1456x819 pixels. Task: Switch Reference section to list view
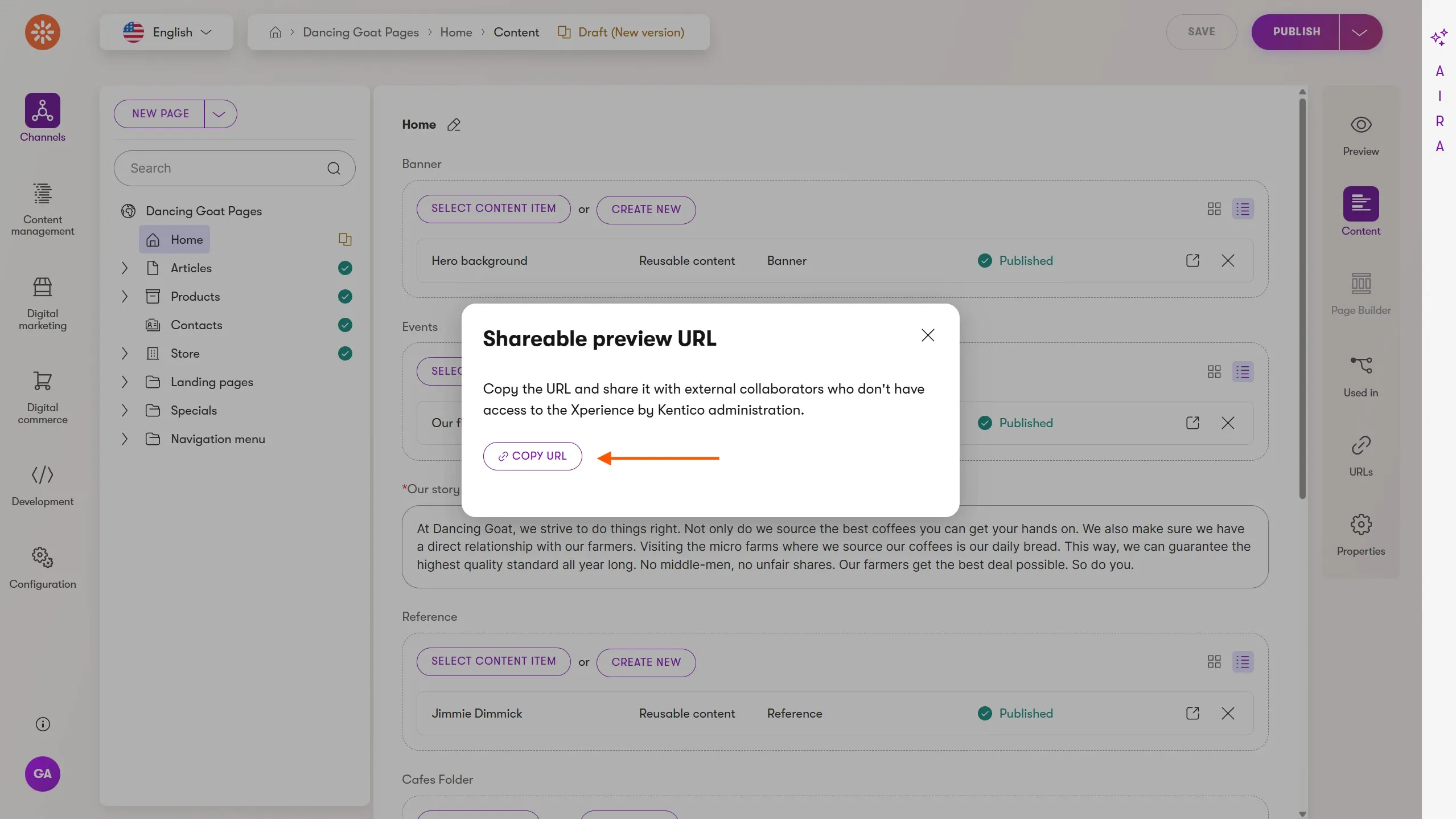[x=1243, y=662]
